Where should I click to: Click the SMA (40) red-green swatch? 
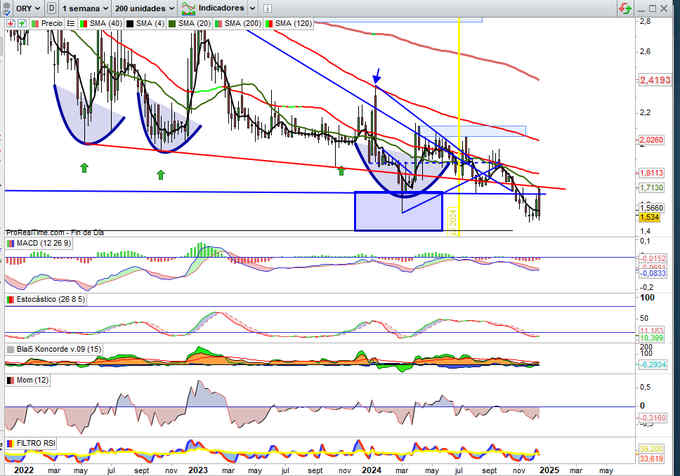84,23
